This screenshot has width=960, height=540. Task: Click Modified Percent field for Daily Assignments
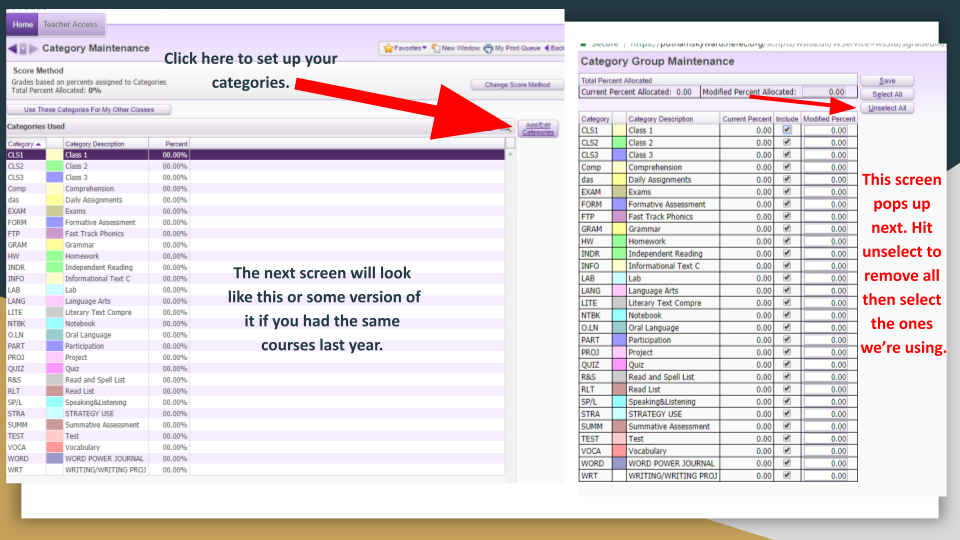click(x=827, y=179)
